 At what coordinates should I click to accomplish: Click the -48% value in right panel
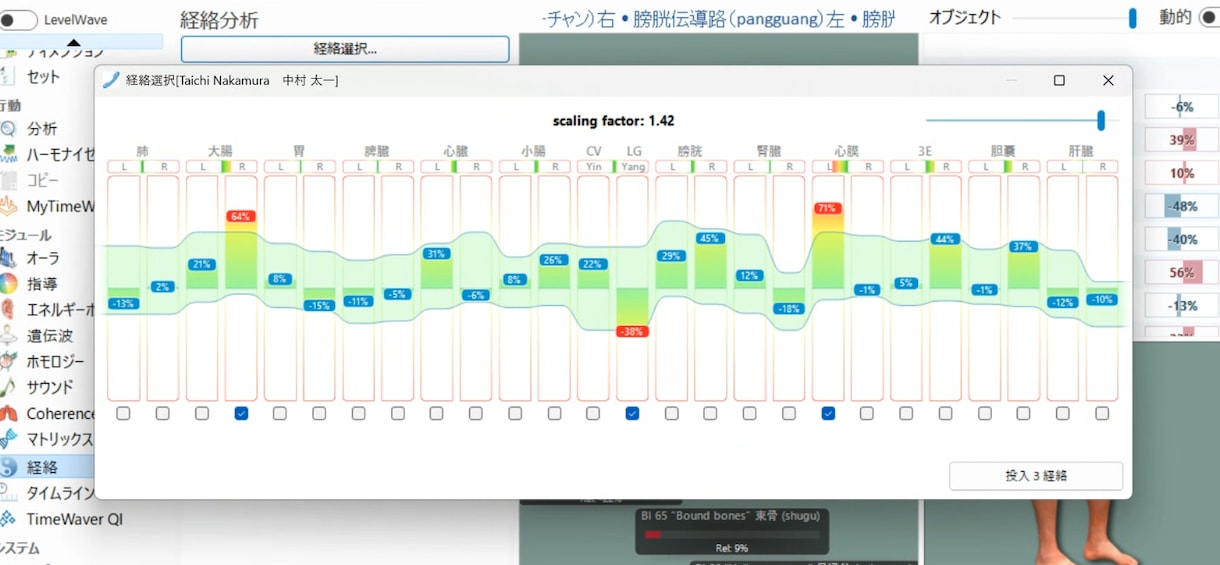pyautogui.click(x=1183, y=206)
